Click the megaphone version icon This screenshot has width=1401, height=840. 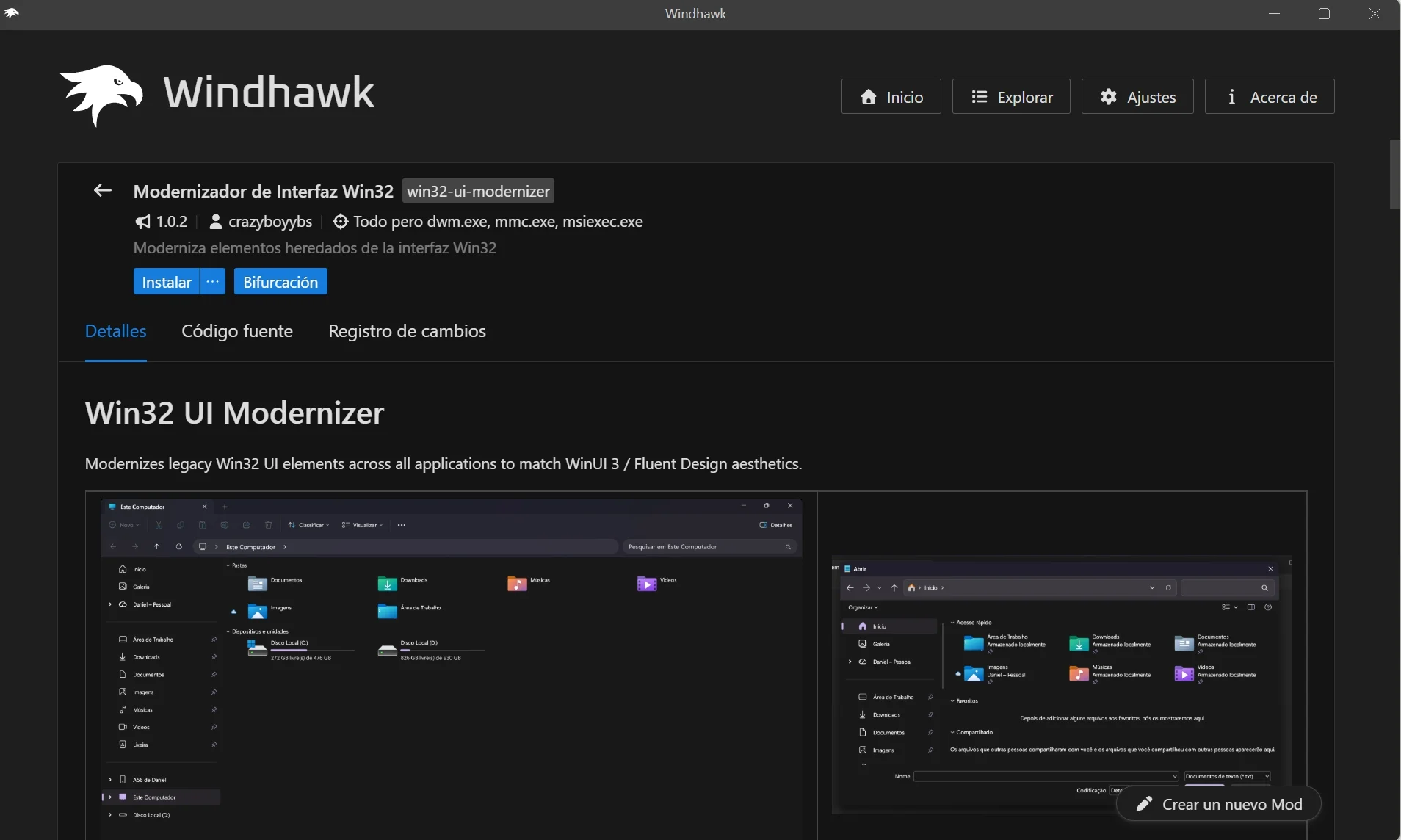142,222
